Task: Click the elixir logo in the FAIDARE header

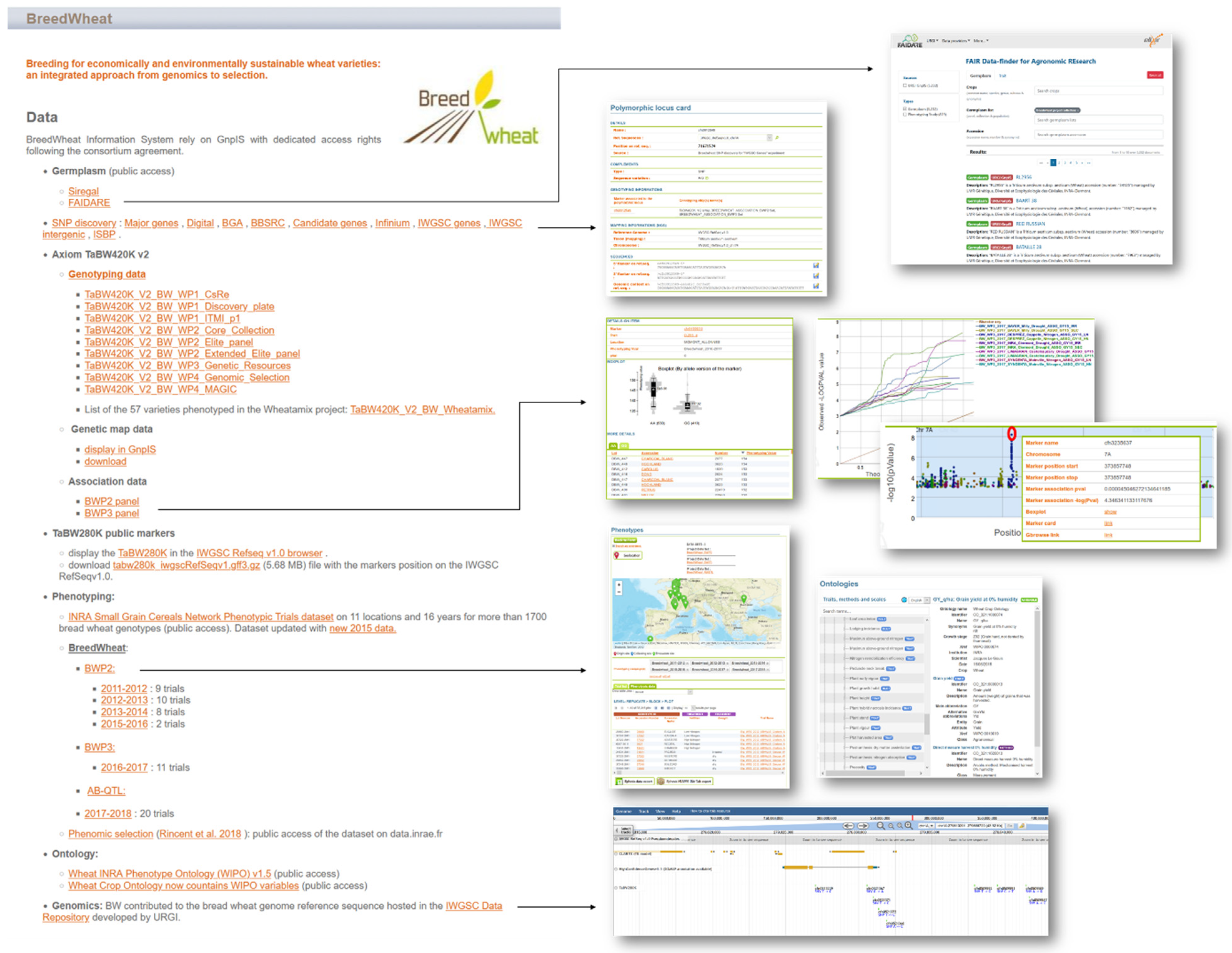Action: pyautogui.click(x=1154, y=41)
